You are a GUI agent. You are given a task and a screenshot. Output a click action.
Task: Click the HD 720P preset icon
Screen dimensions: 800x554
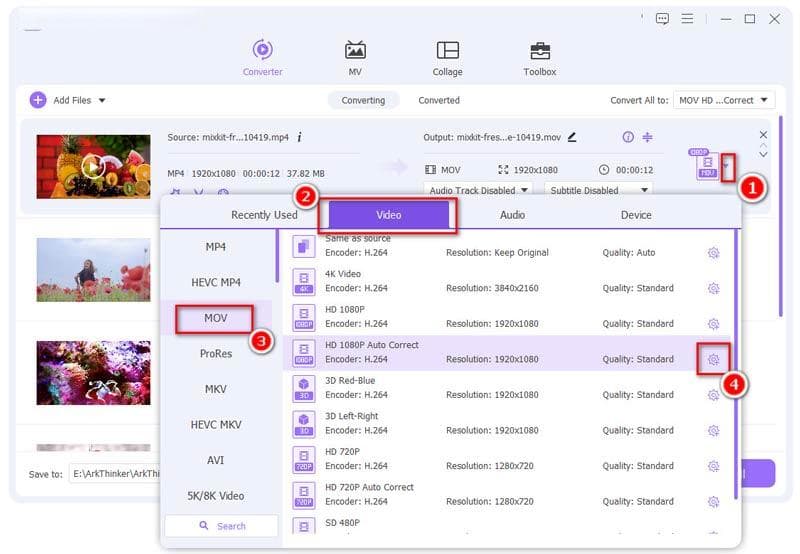coord(304,459)
